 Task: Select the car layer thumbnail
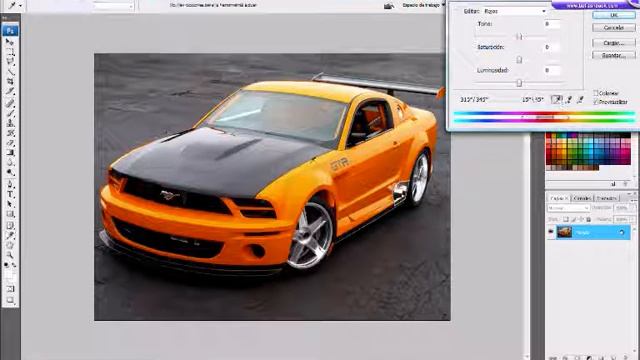pyautogui.click(x=564, y=232)
